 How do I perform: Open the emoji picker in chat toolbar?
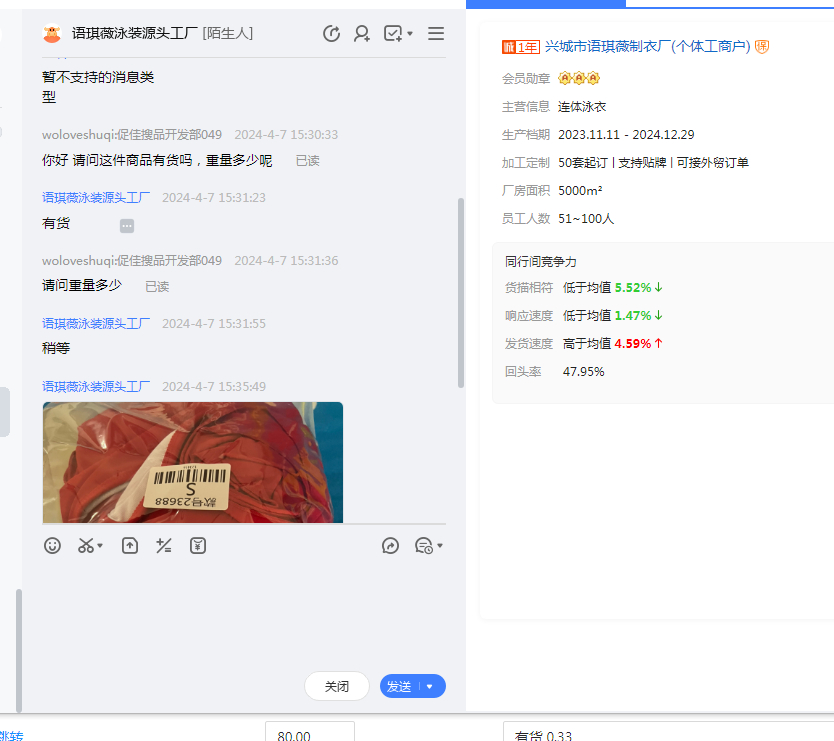coord(53,546)
